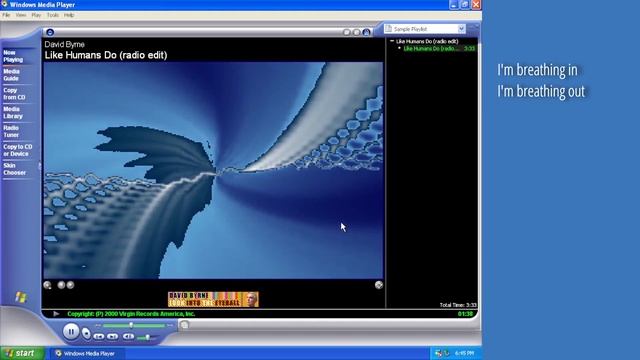Toggle shuffle with the blue round button
This screenshot has width=640, height=360.
(x=367, y=32)
